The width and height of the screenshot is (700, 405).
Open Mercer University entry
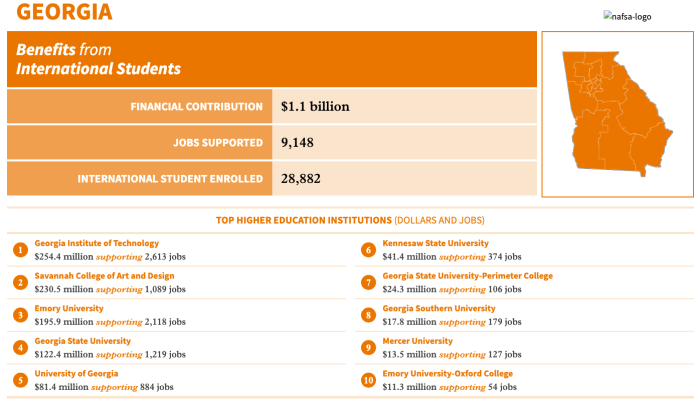pyautogui.click(x=417, y=341)
